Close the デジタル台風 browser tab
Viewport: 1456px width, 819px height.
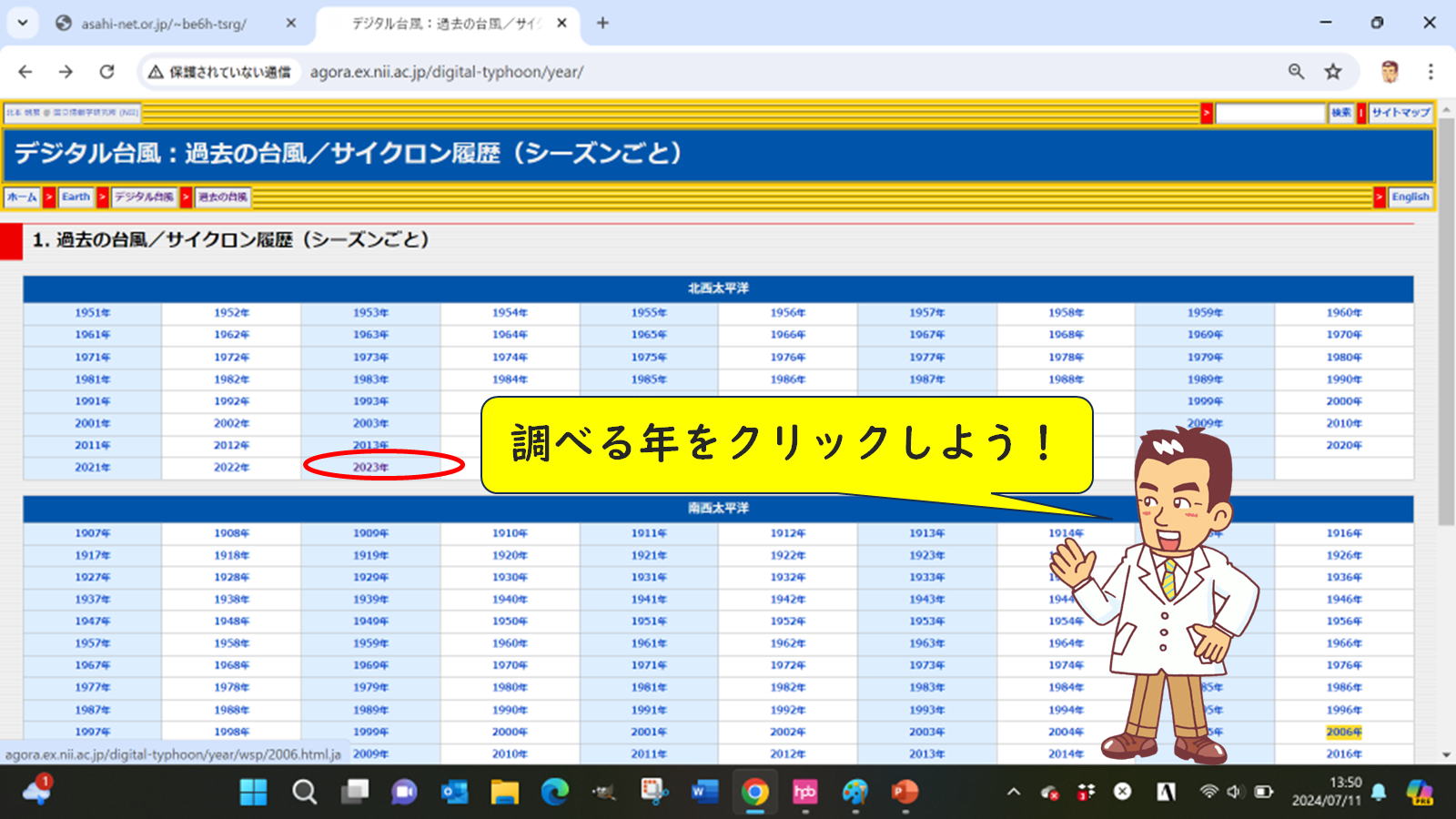pos(561,24)
